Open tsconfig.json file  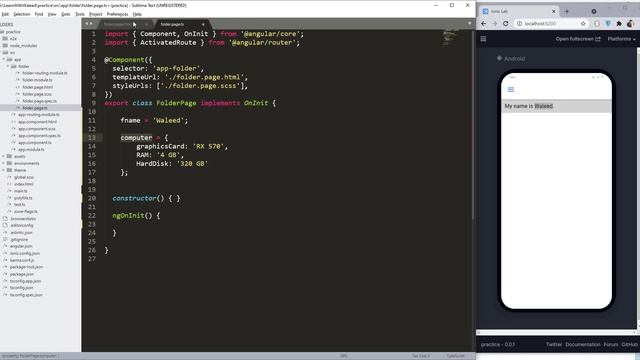coord(22,288)
